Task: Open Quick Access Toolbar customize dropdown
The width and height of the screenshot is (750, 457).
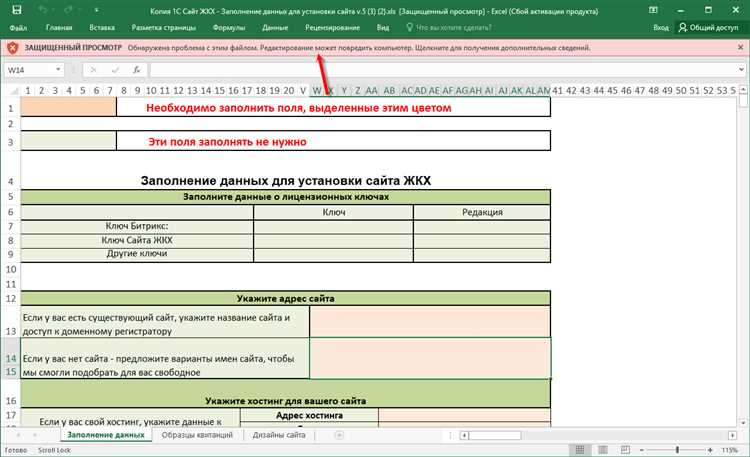Action: click(x=97, y=10)
